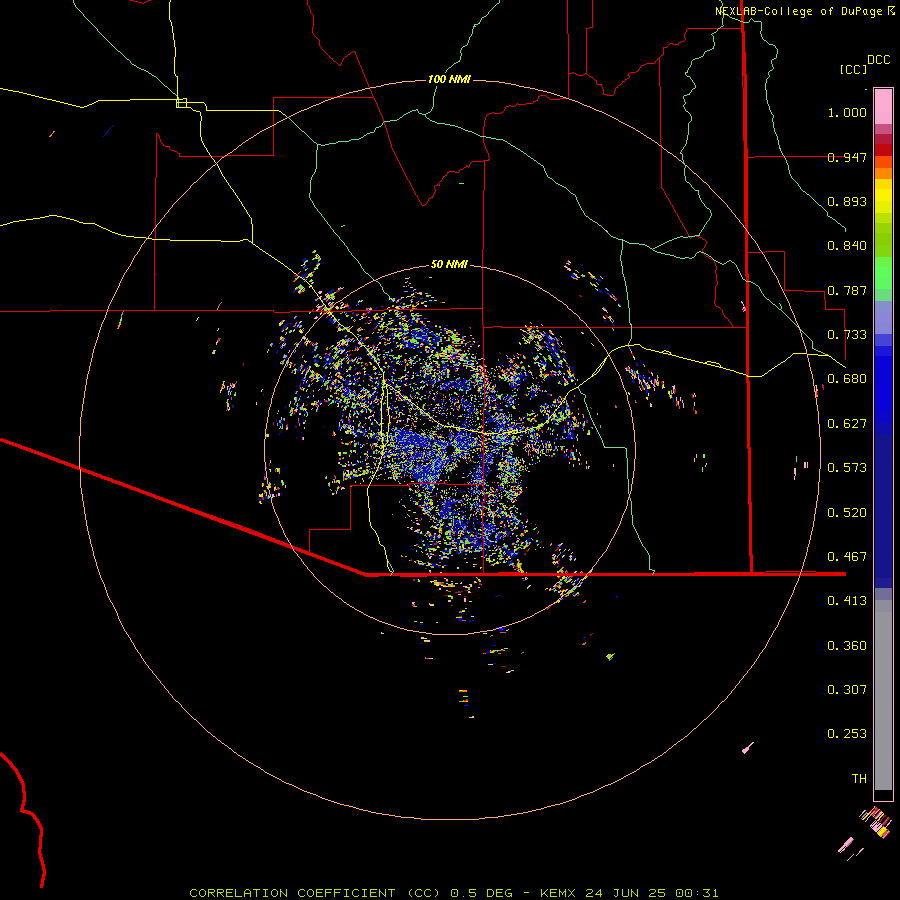This screenshot has height=900, width=900.
Task: Select the 0.360 legend value
Action: [847, 646]
